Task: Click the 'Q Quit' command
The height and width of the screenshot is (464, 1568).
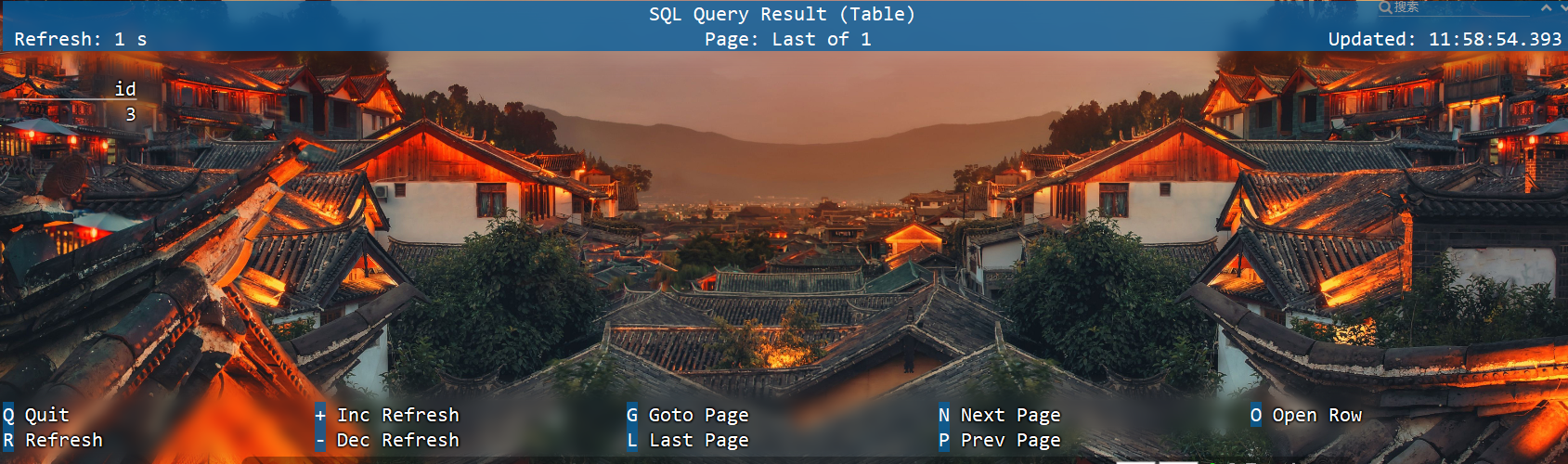Action: pos(36,415)
